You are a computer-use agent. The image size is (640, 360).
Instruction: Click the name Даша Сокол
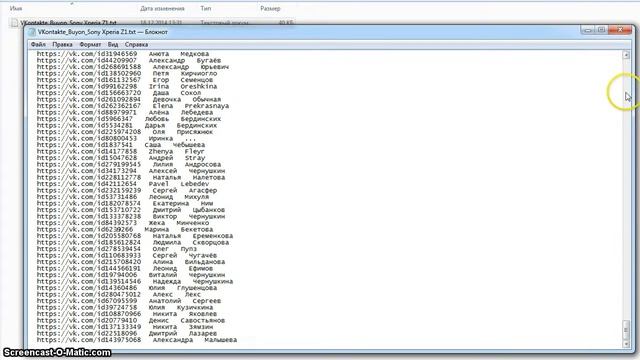pos(177,93)
